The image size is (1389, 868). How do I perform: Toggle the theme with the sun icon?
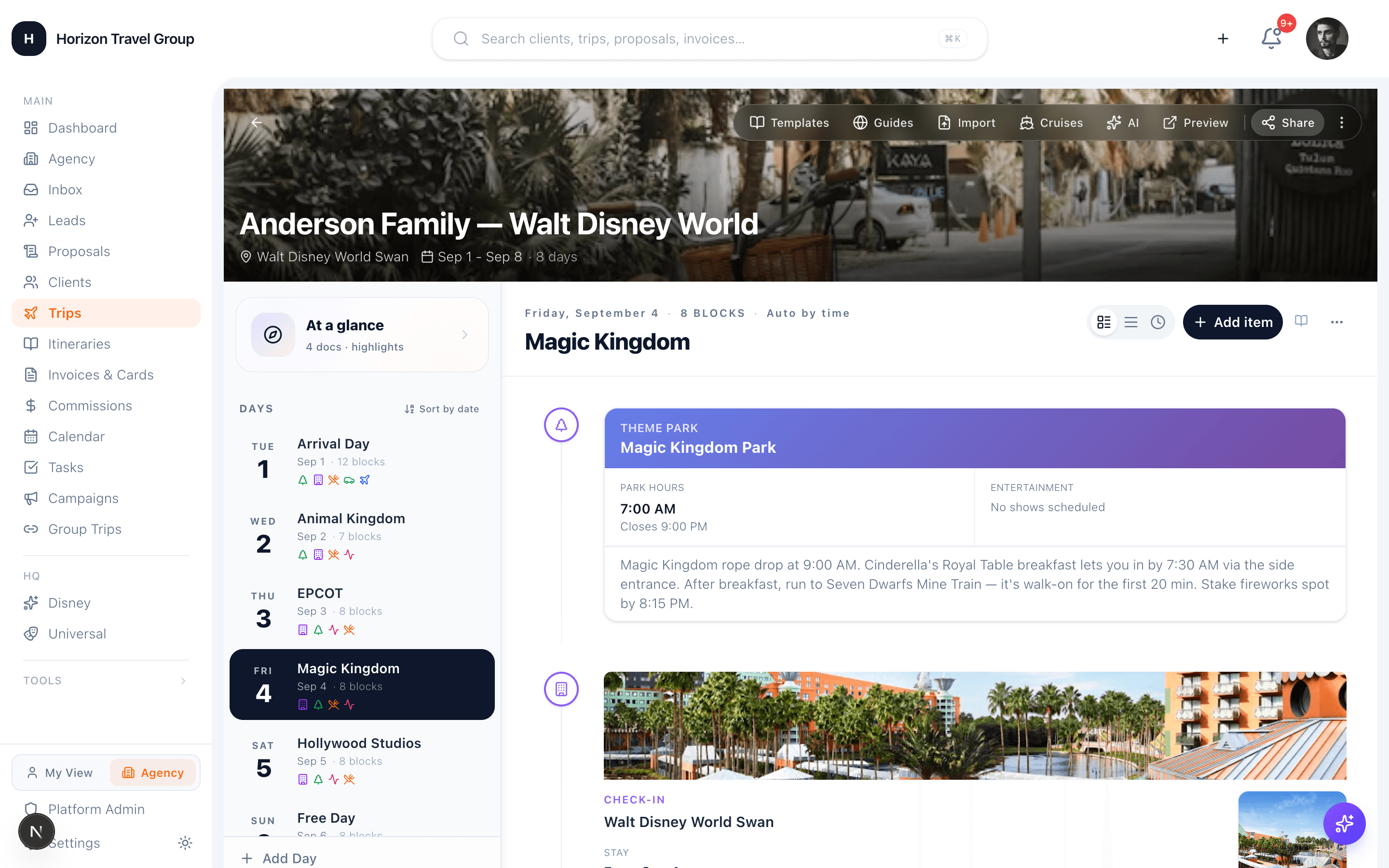(x=185, y=843)
